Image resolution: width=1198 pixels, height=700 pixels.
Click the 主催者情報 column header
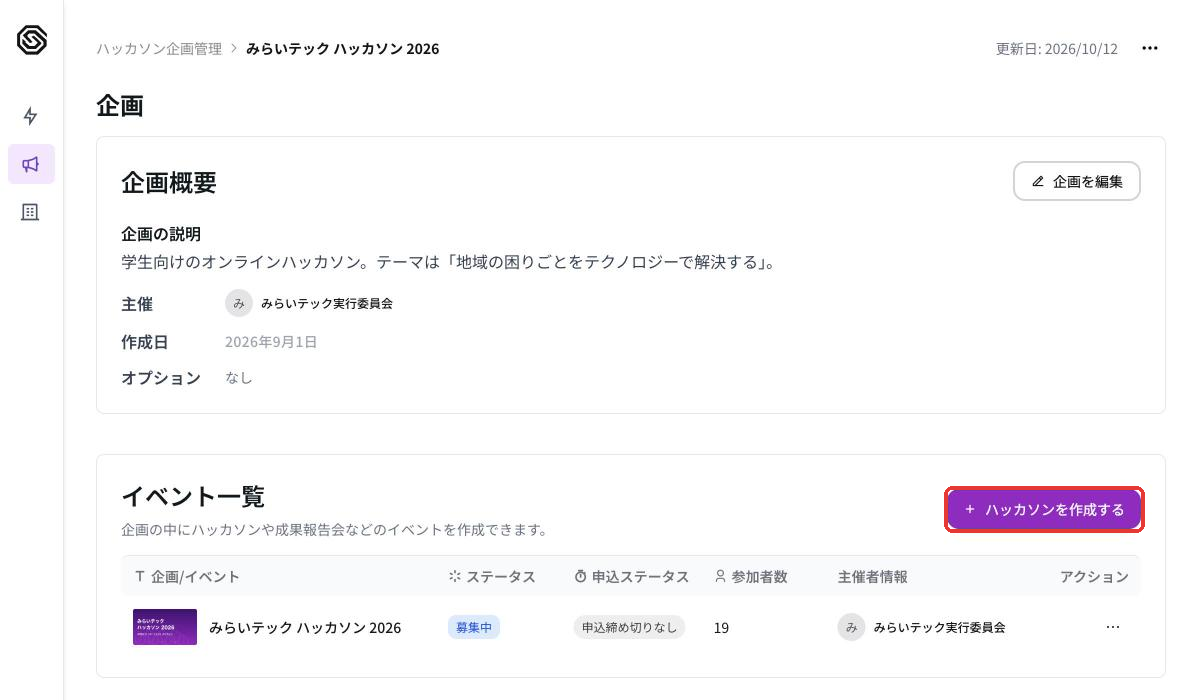[873, 577]
